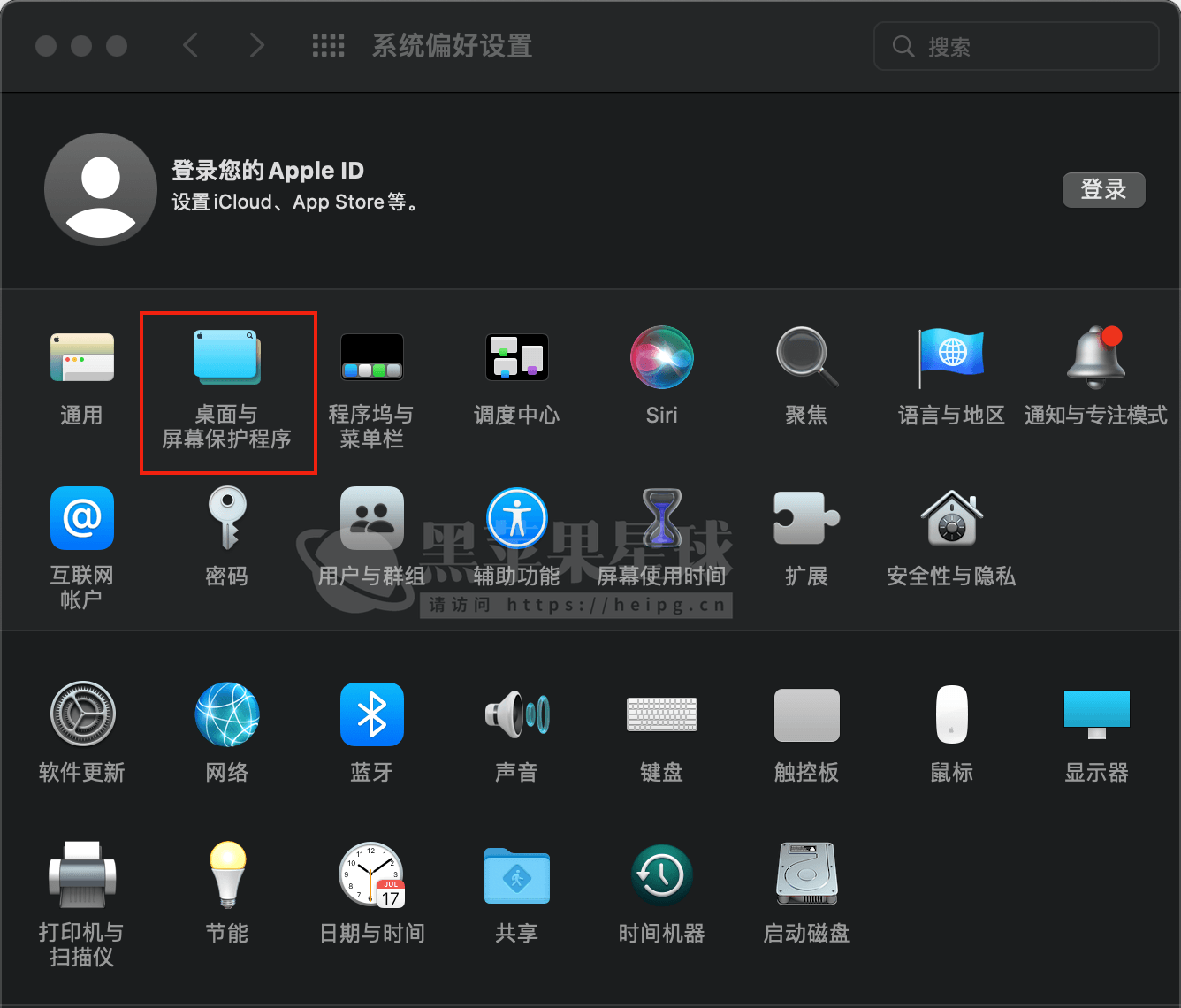The image size is (1181, 1008).
Task: Click the 设置 iCloud、App Store 等 subtitle
Action: tap(295, 202)
